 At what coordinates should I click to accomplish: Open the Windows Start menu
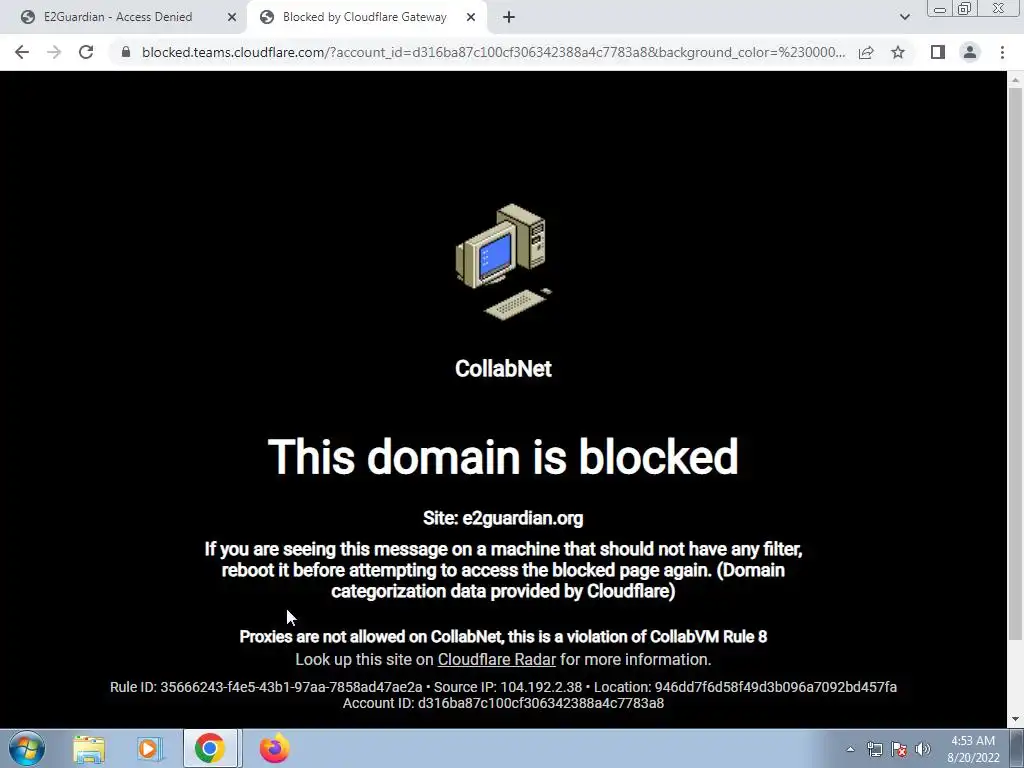coord(27,748)
